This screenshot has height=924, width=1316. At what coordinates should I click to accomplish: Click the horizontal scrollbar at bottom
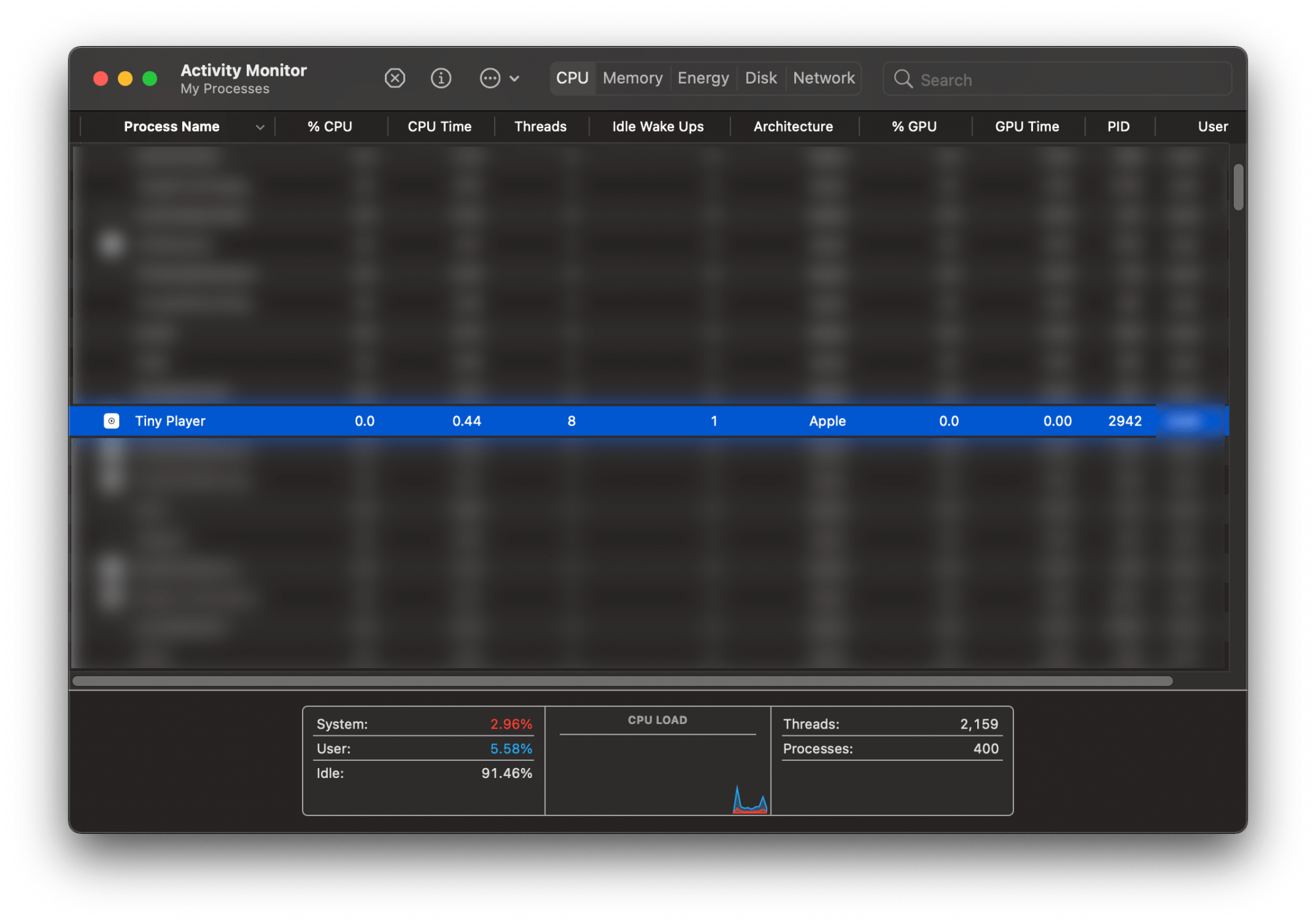[x=622, y=681]
